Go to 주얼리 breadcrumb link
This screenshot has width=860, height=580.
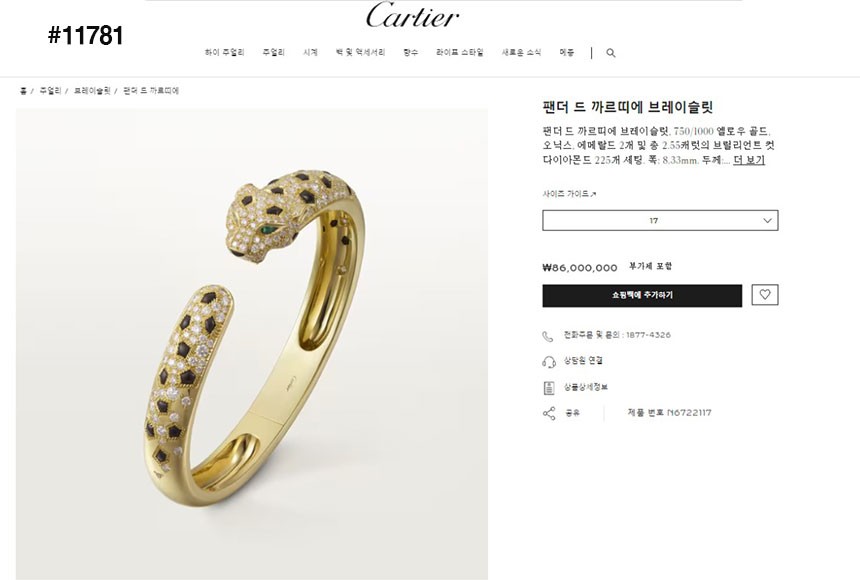click(x=50, y=91)
